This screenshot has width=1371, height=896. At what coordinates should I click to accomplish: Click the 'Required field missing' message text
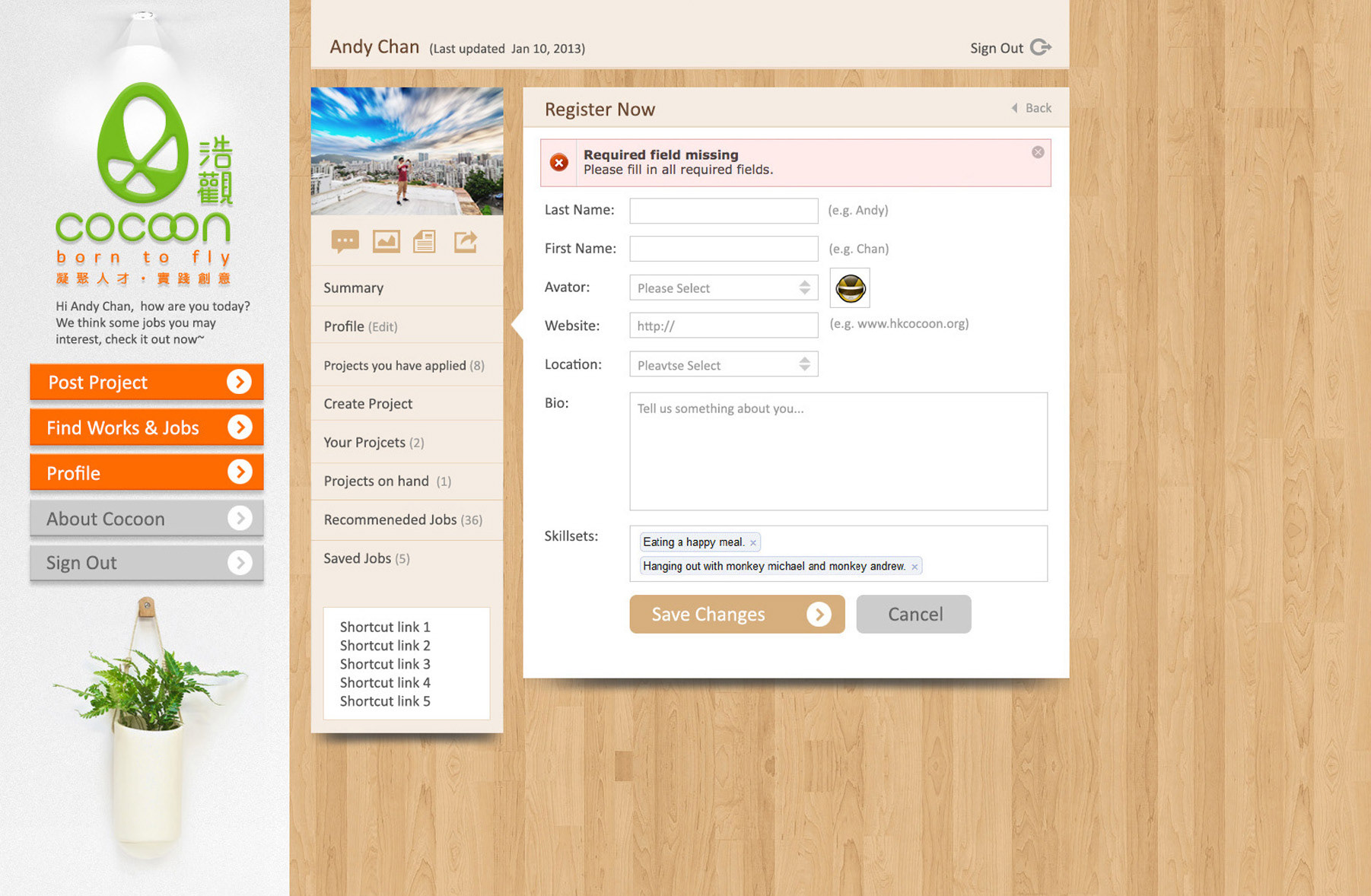click(x=661, y=154)
